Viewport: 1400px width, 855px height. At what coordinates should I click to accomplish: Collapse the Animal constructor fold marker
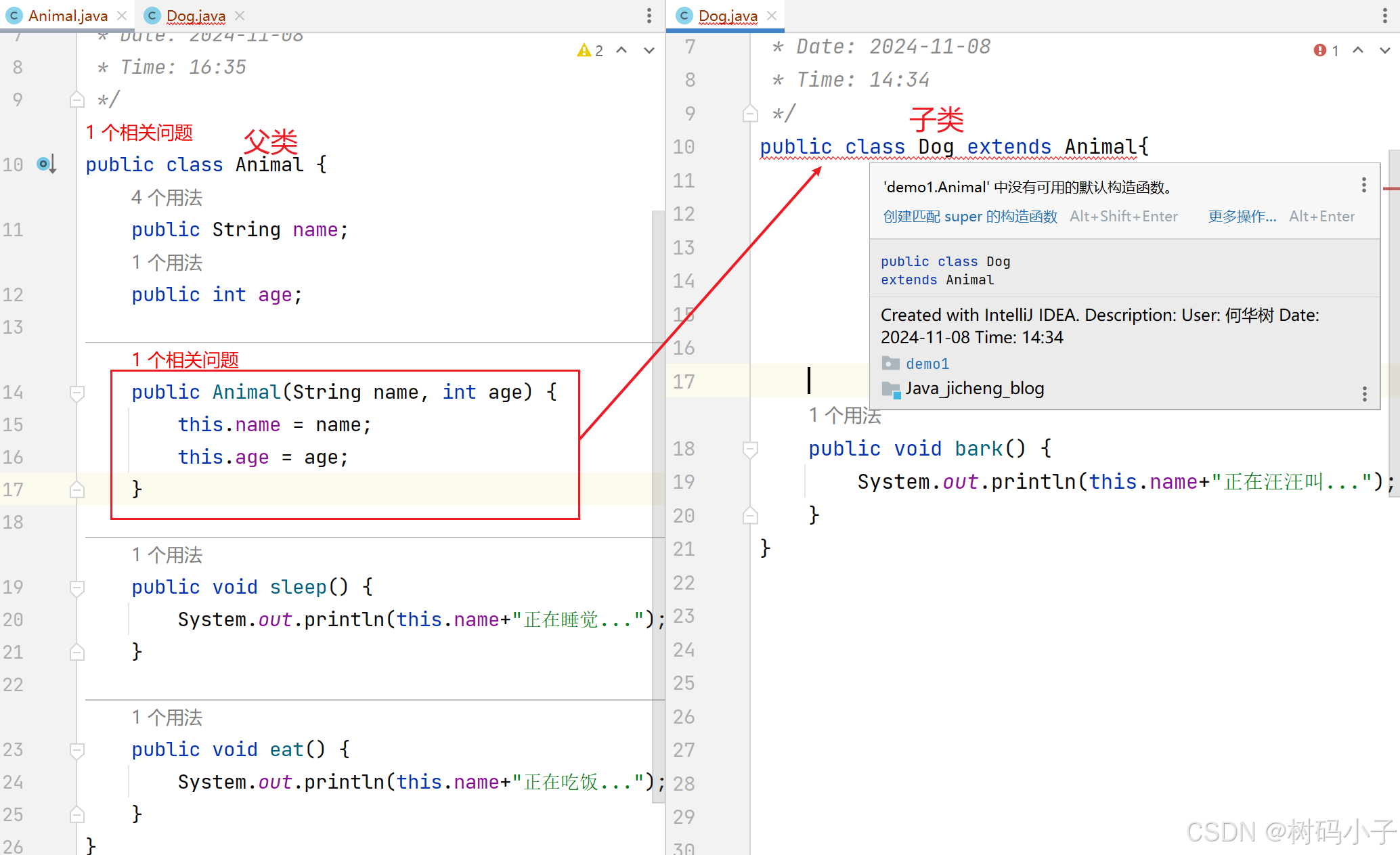tap(77, 393)
